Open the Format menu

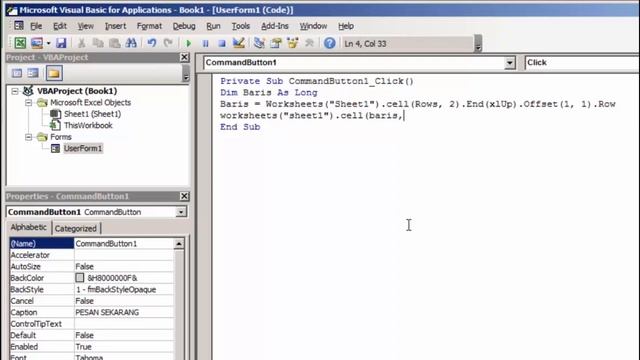pos(149,26)
